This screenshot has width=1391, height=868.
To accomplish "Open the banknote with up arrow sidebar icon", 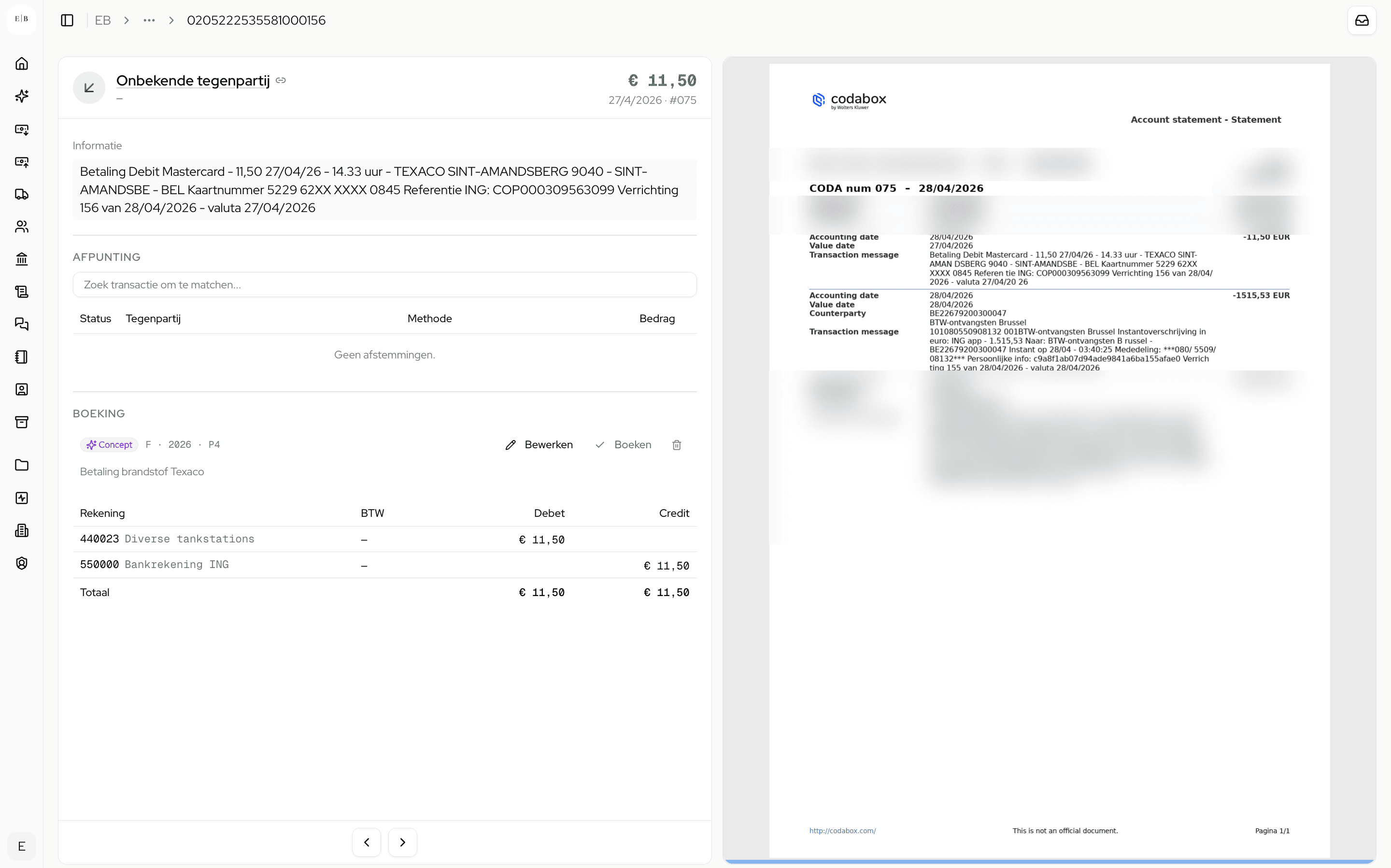I will [22, 162].
